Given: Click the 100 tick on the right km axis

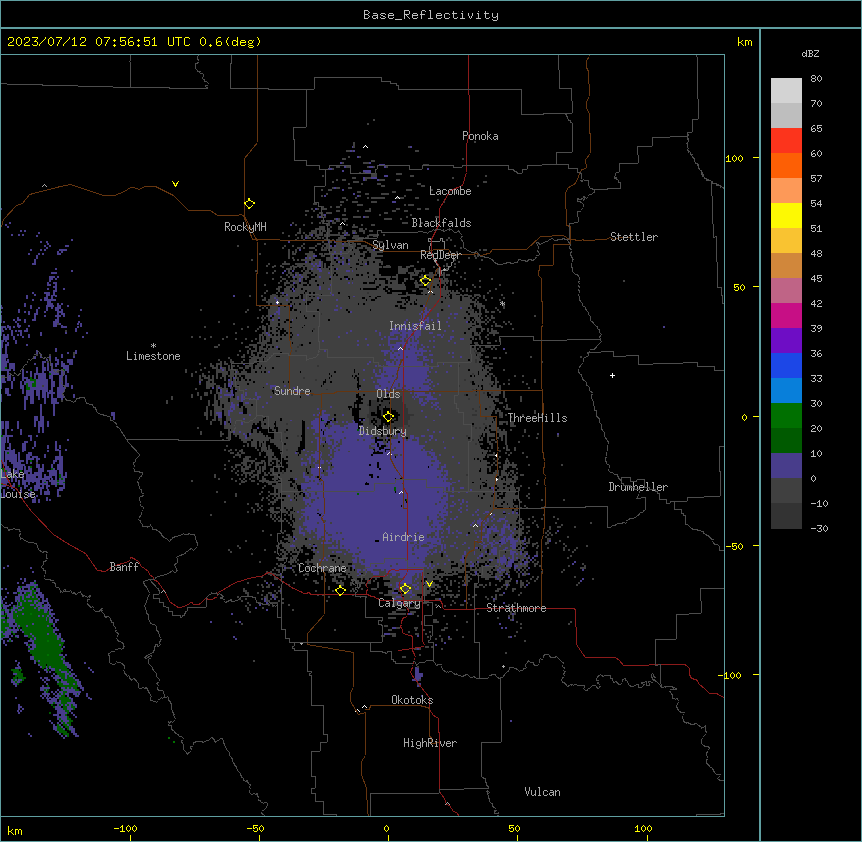Looking at the screenshot, I should point(734,158).
